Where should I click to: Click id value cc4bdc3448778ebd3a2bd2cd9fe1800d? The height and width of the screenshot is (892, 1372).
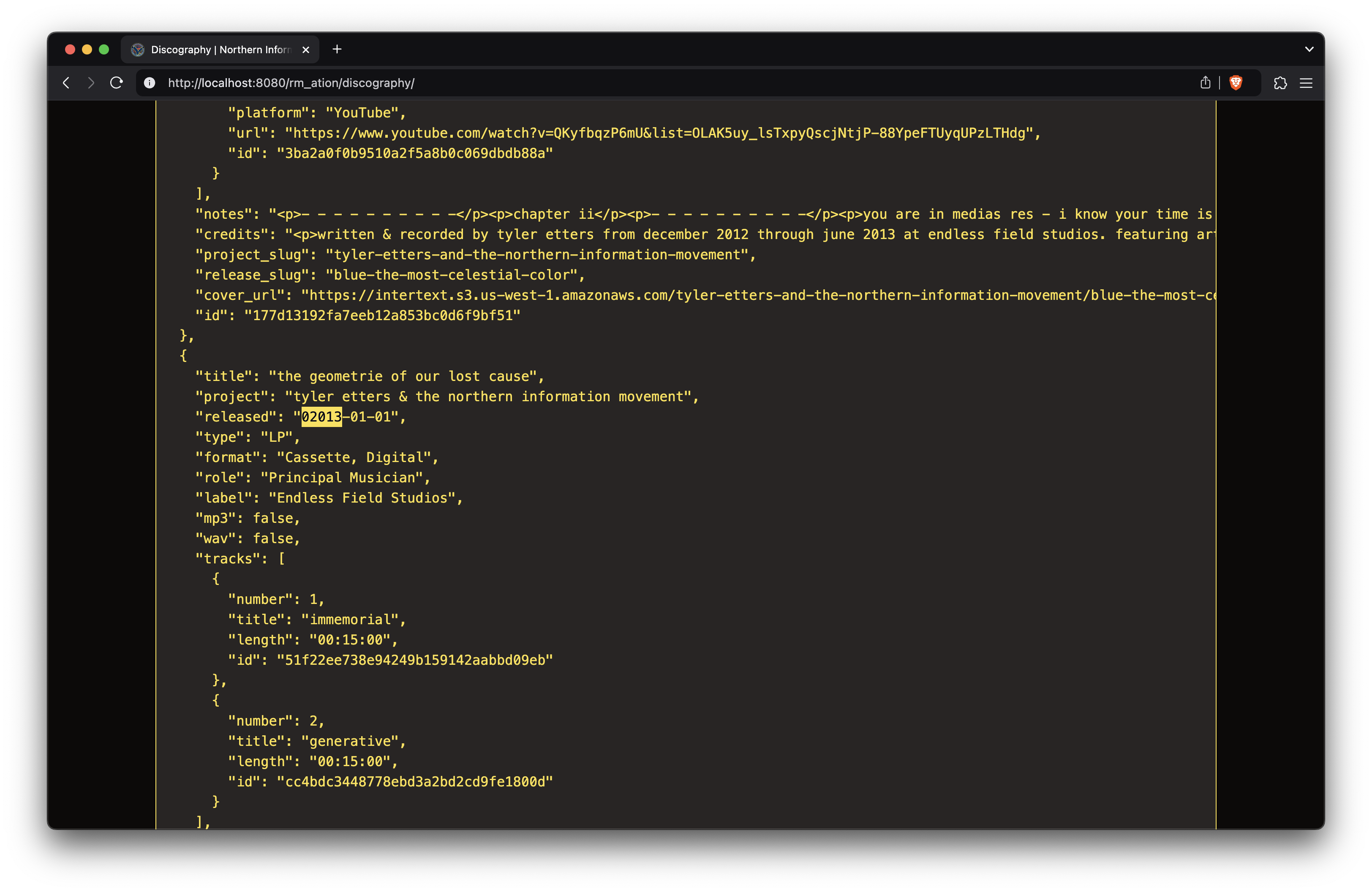point(414,782)
